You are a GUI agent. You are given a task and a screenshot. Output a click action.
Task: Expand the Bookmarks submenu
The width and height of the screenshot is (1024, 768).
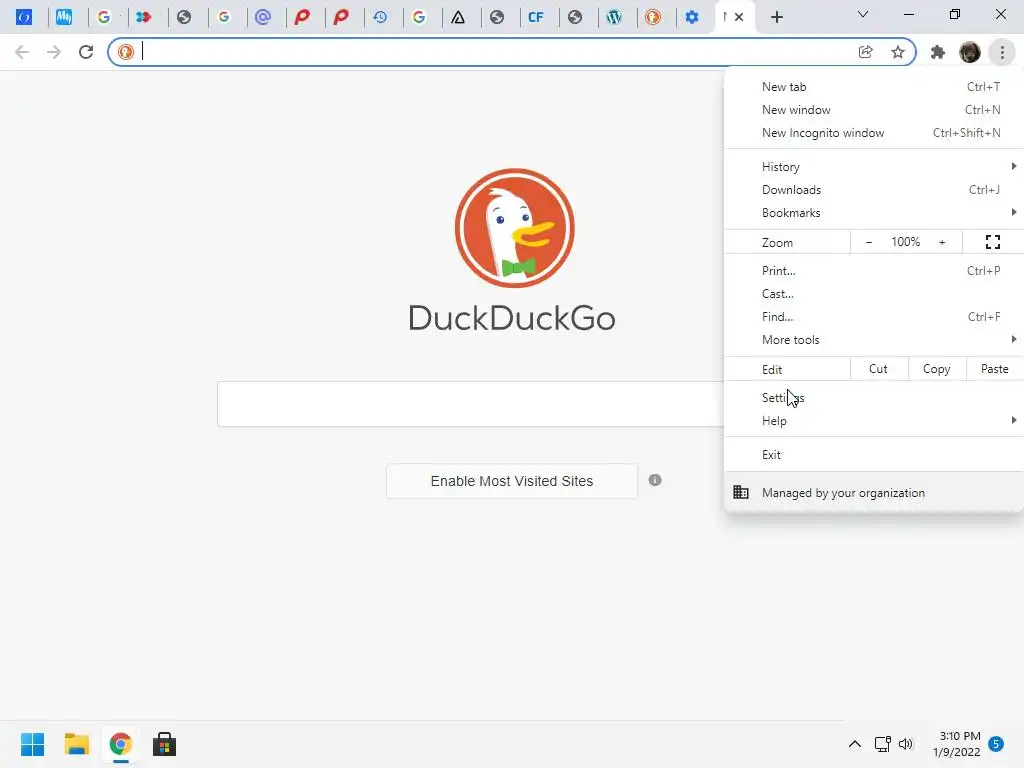pyautogui.click(x=874, y=212)
